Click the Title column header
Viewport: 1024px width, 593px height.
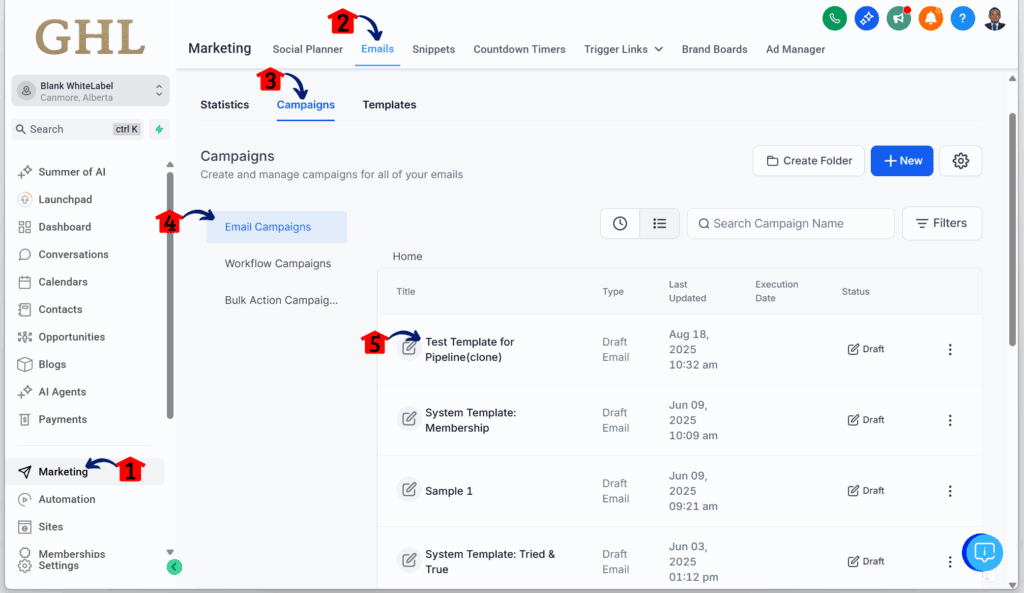pos(406,291)
